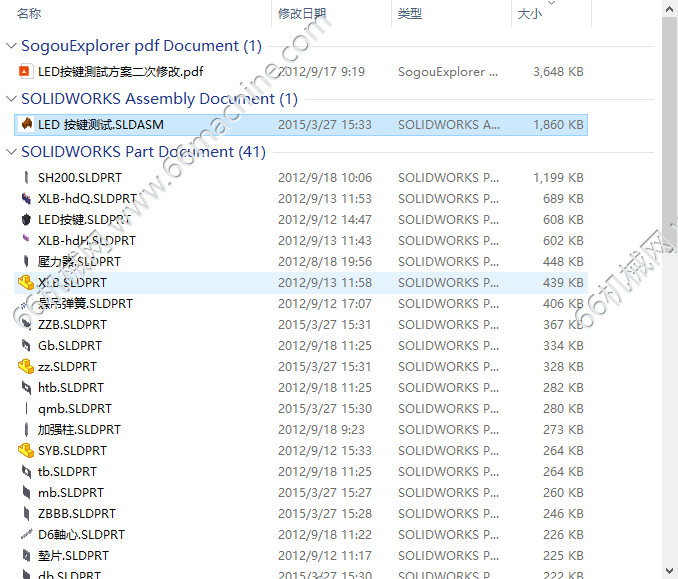Select file SYB.SLDPRT

(x=72, y=451)
